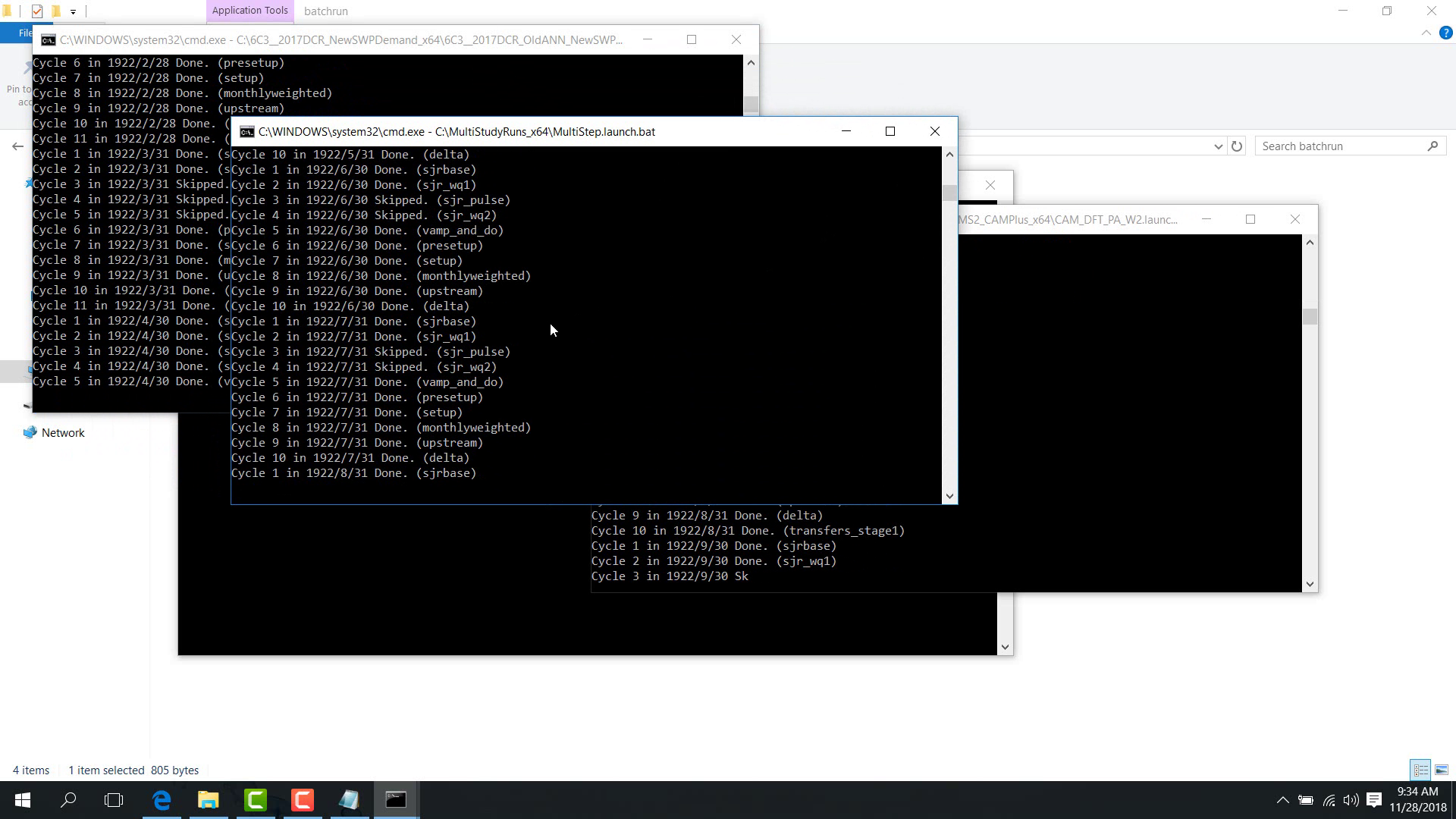Click the Search batchrun input field

tap(1341, 146)
